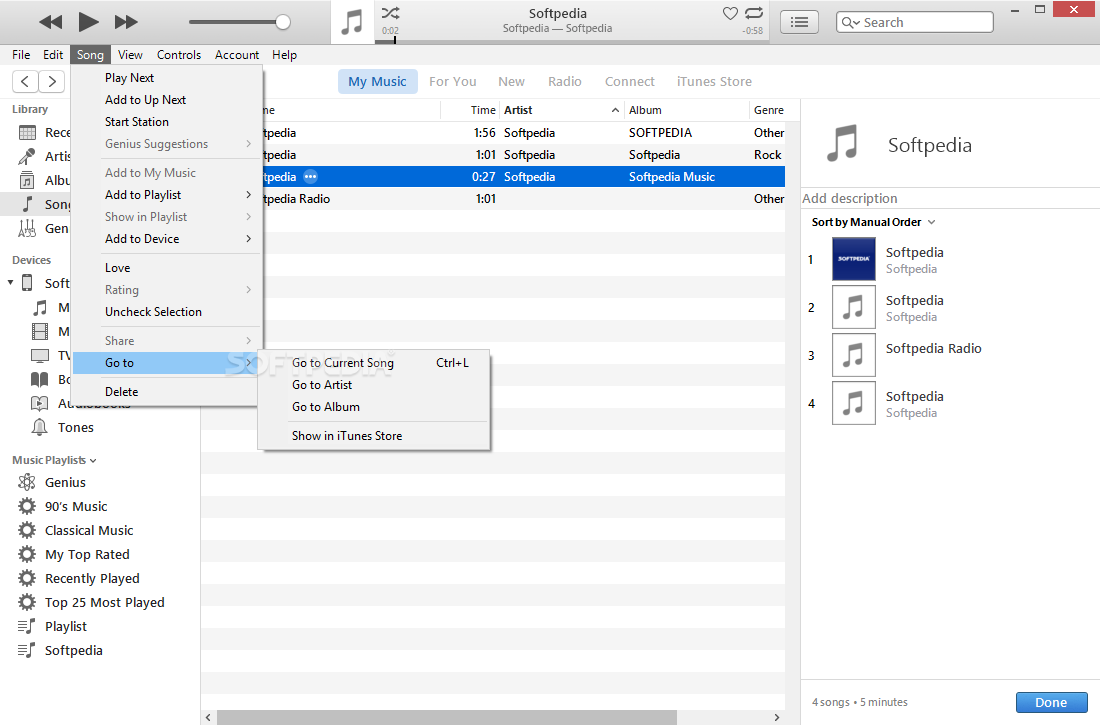Screen dimensions: 1100x725
Task: Expand the Go to submenu item
Action: tap(167, 363)
